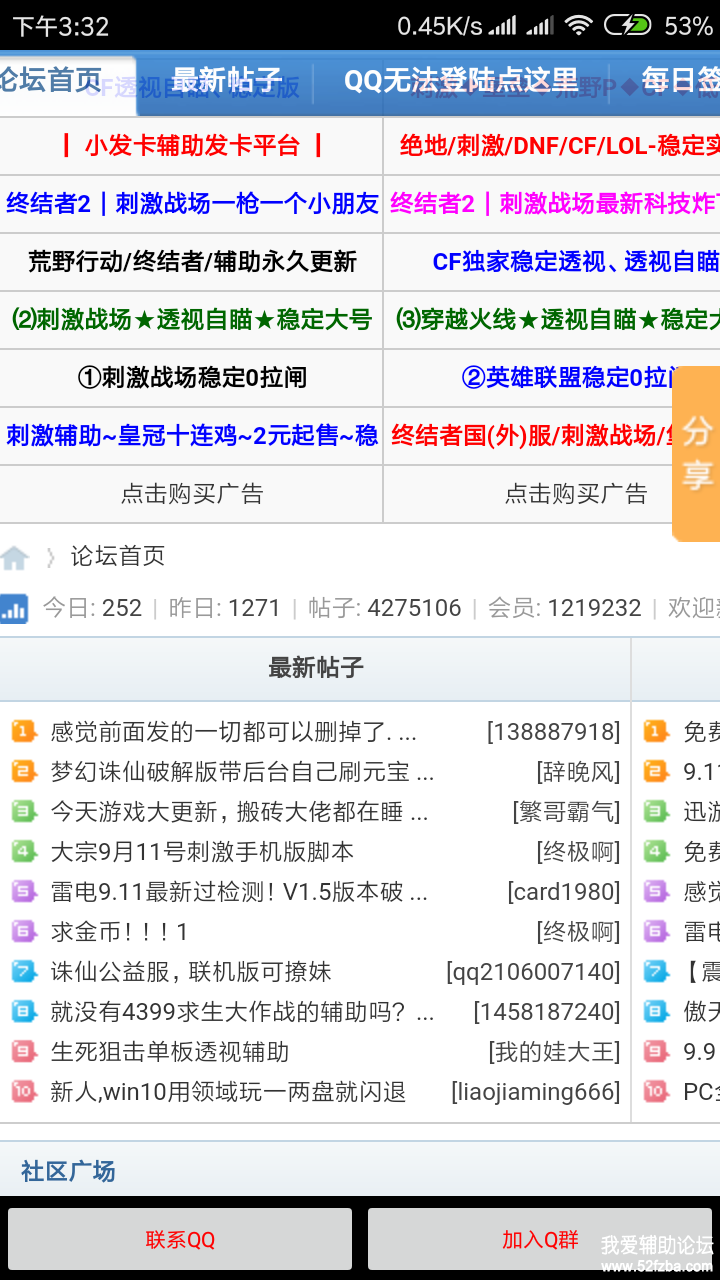Tap the blue statistics chart icon
This screenshot has width=720, height=1280.
pyautogui.click(x=14, y=608)
